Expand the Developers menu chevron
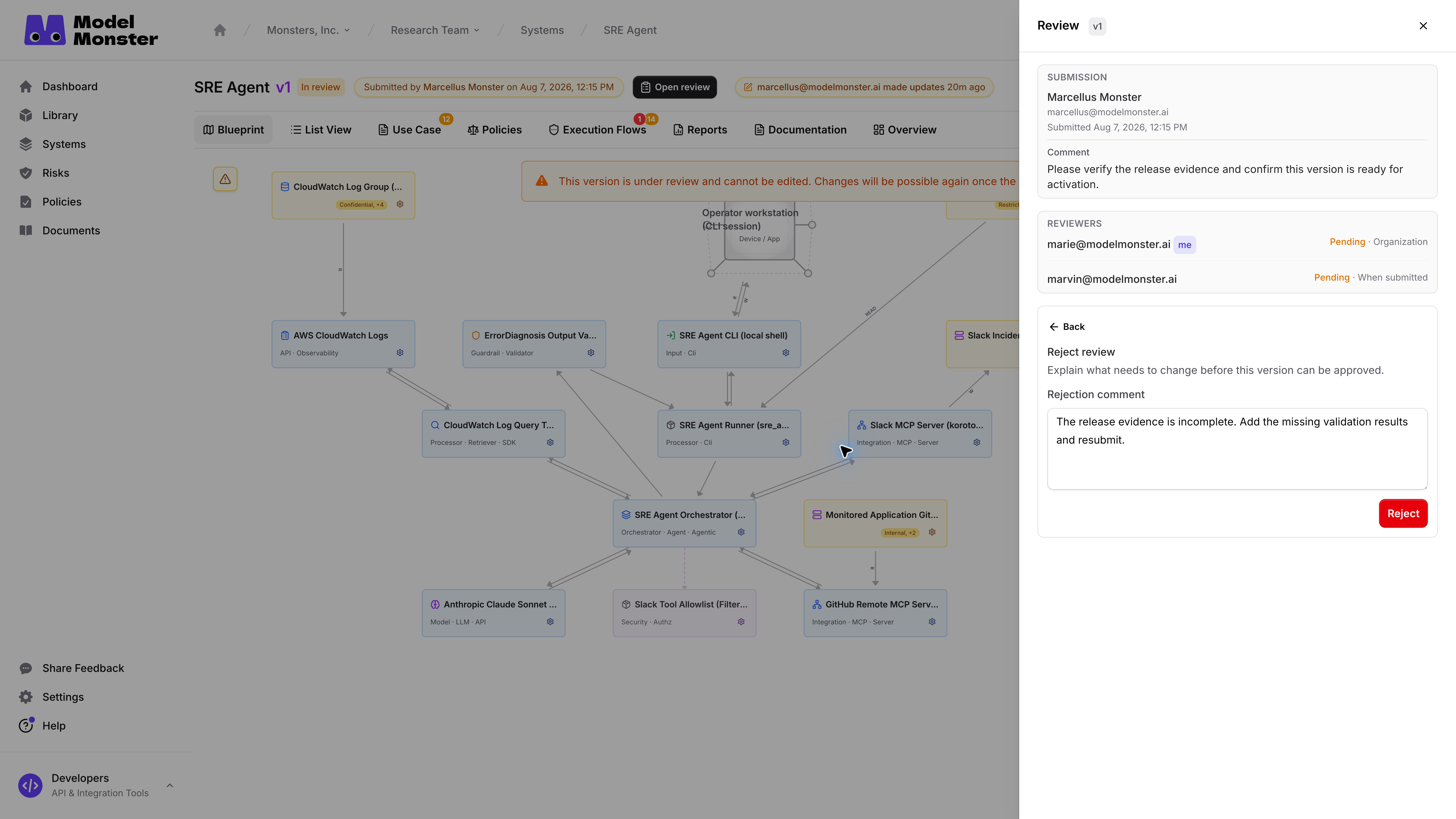Screen dimensions: 1456x819 coord(170,786)
